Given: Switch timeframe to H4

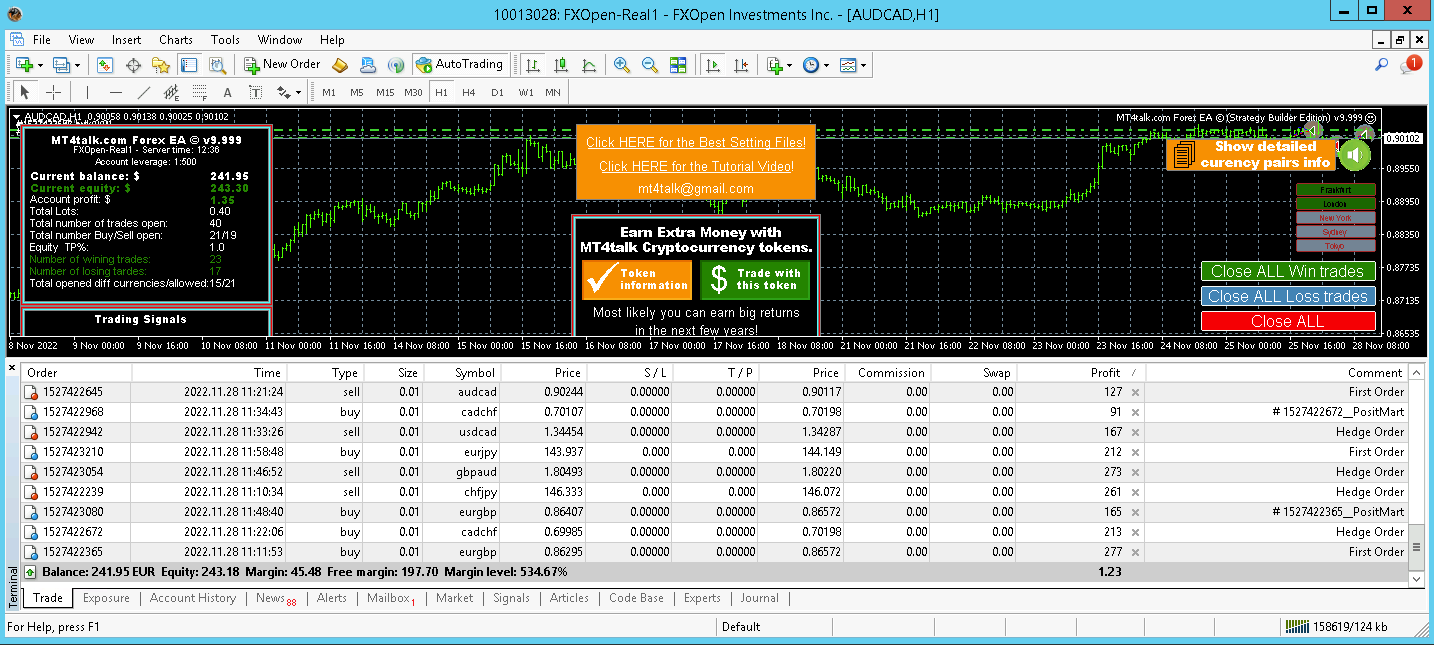Looking at the screenshot, I should pyautogui.click(x=469, y=92).
